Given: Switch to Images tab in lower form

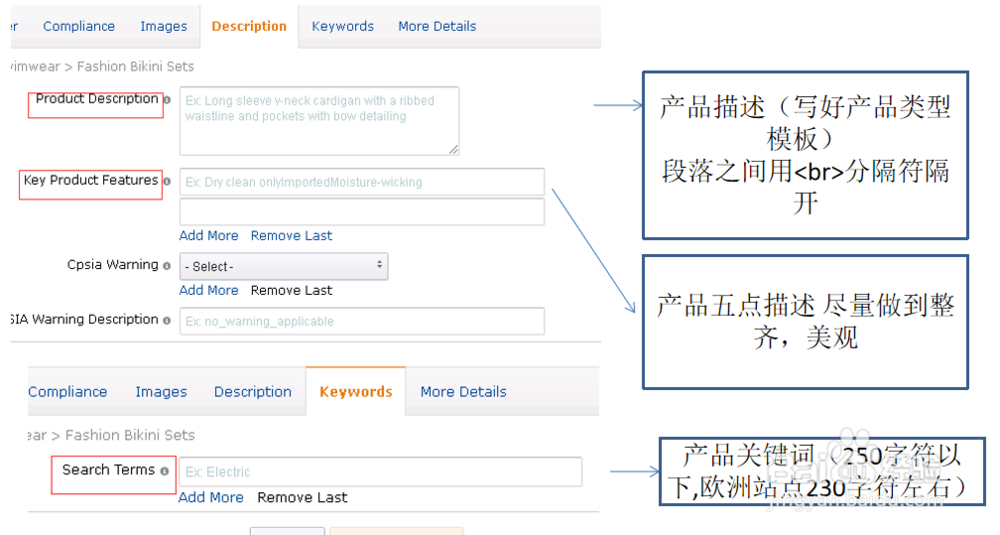Looking at the screenshot, I should (161, 392).
